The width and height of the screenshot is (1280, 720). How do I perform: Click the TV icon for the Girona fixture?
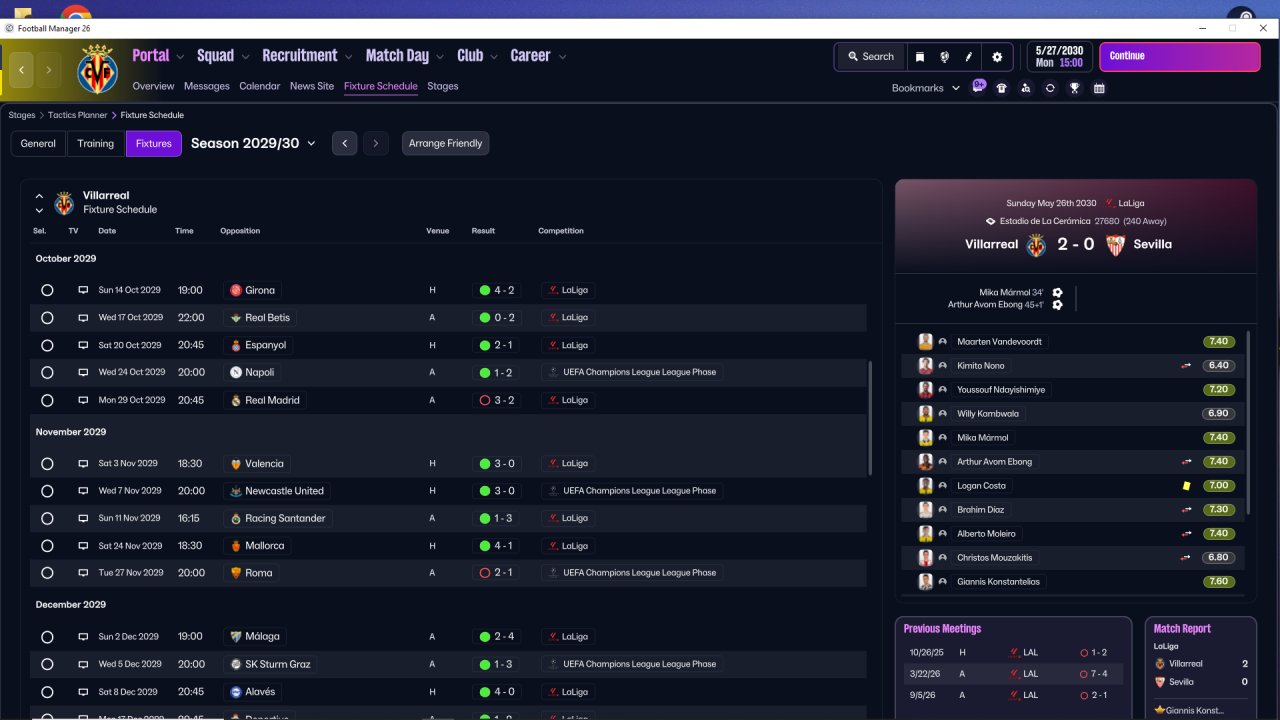pyautogui.click(x=83, y=290)
